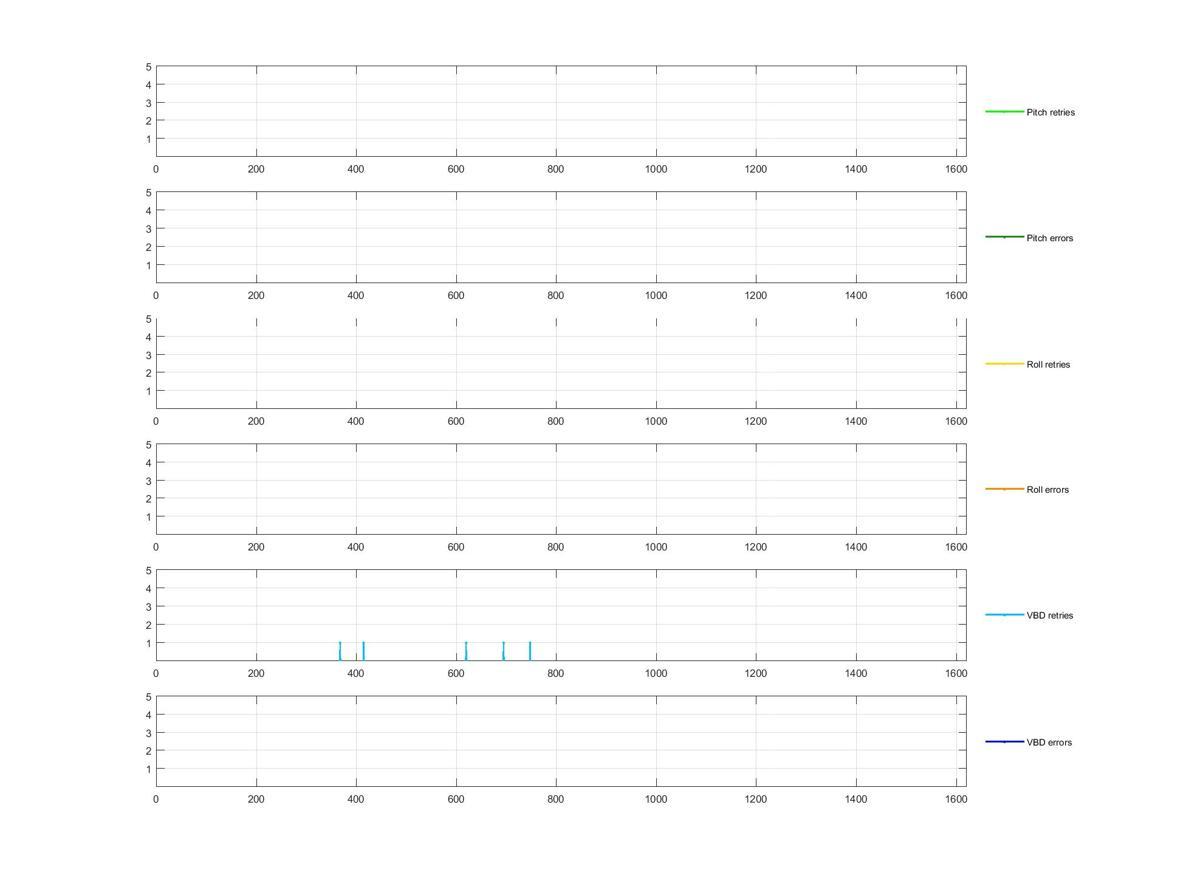
Task: Click y-axis label 1 on VBD retries plot
Action: pyautogui.click(x=148, y=643)
